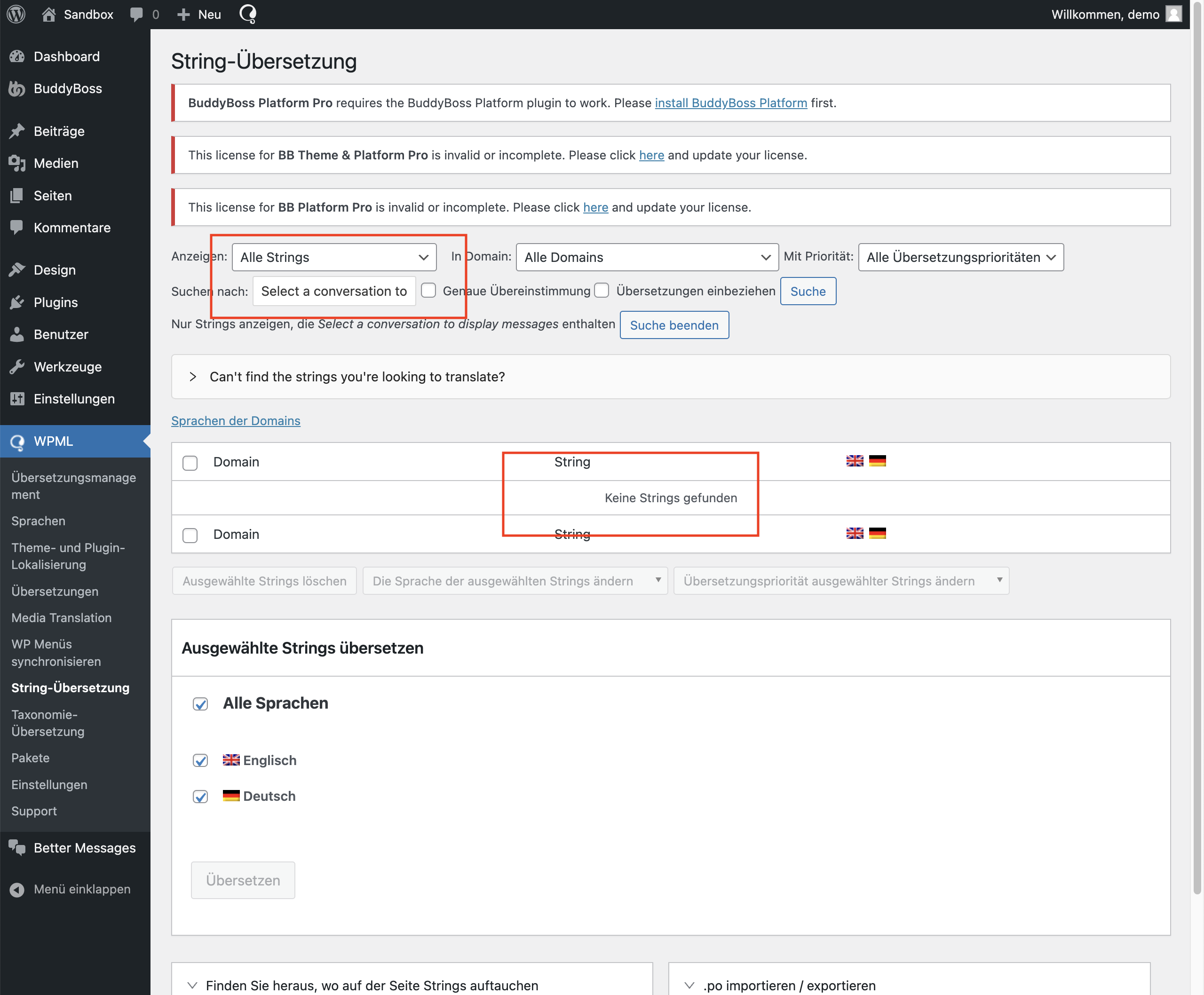
Task: Click the Werkzeuge wrench icon
Action: 17,367
